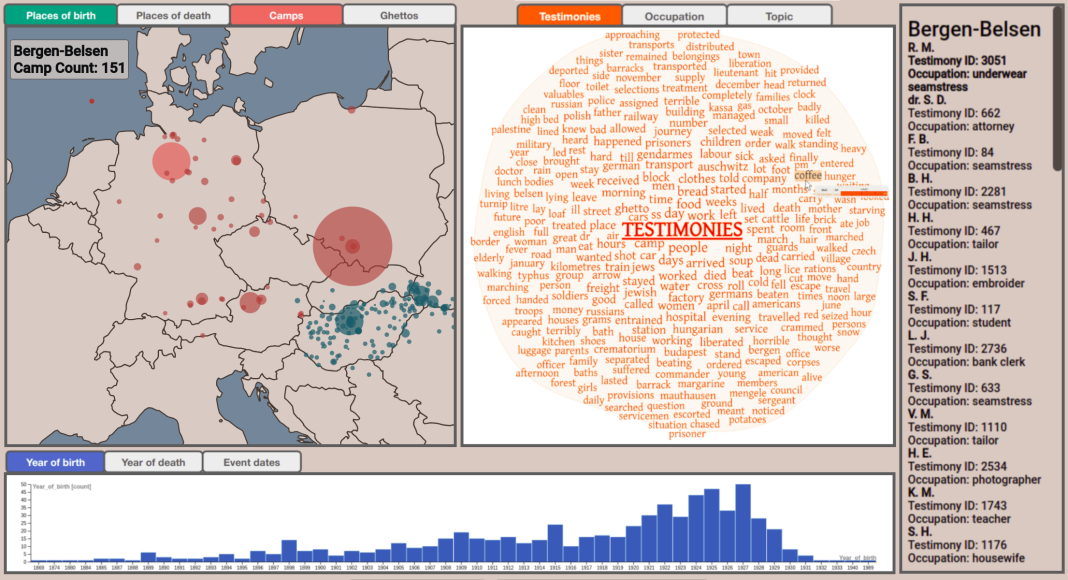Click the TESTIMONIES center word in cloud
The width and height of the screenshot is (1068, 580).
[x=682, y=229]
